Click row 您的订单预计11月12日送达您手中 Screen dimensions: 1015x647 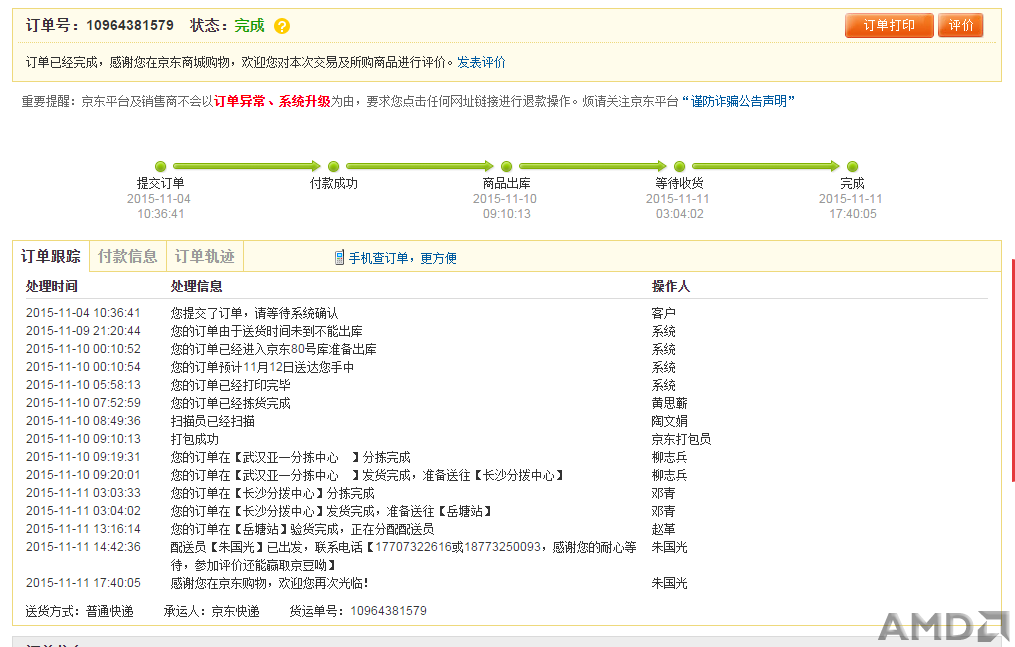pos(506,367)
